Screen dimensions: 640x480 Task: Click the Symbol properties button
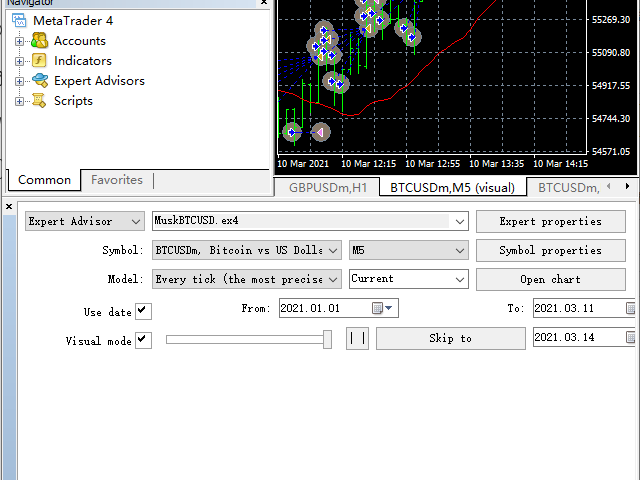click(x=551, y=250)
